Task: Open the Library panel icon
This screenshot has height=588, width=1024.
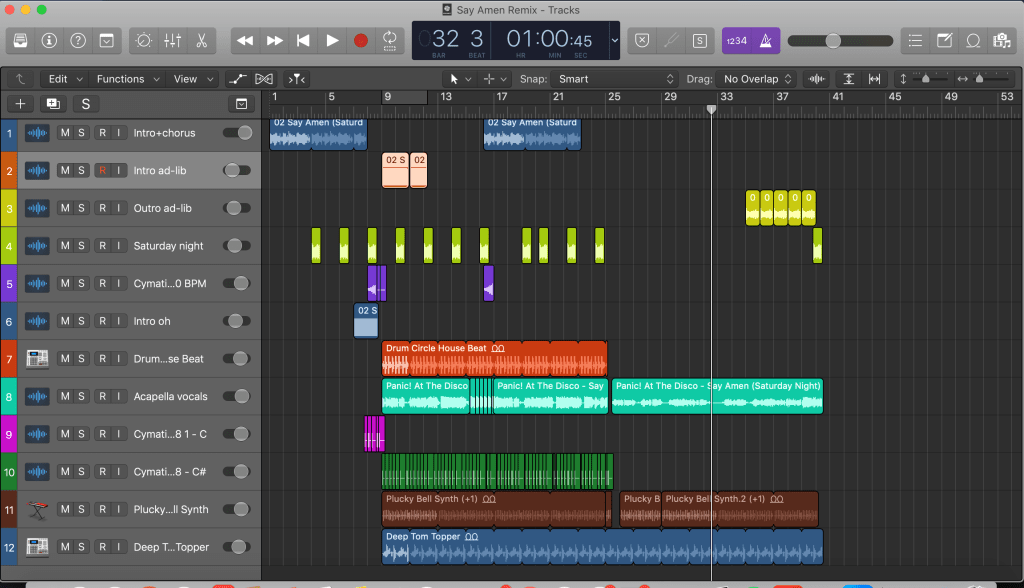Action: tap(21, 41)
